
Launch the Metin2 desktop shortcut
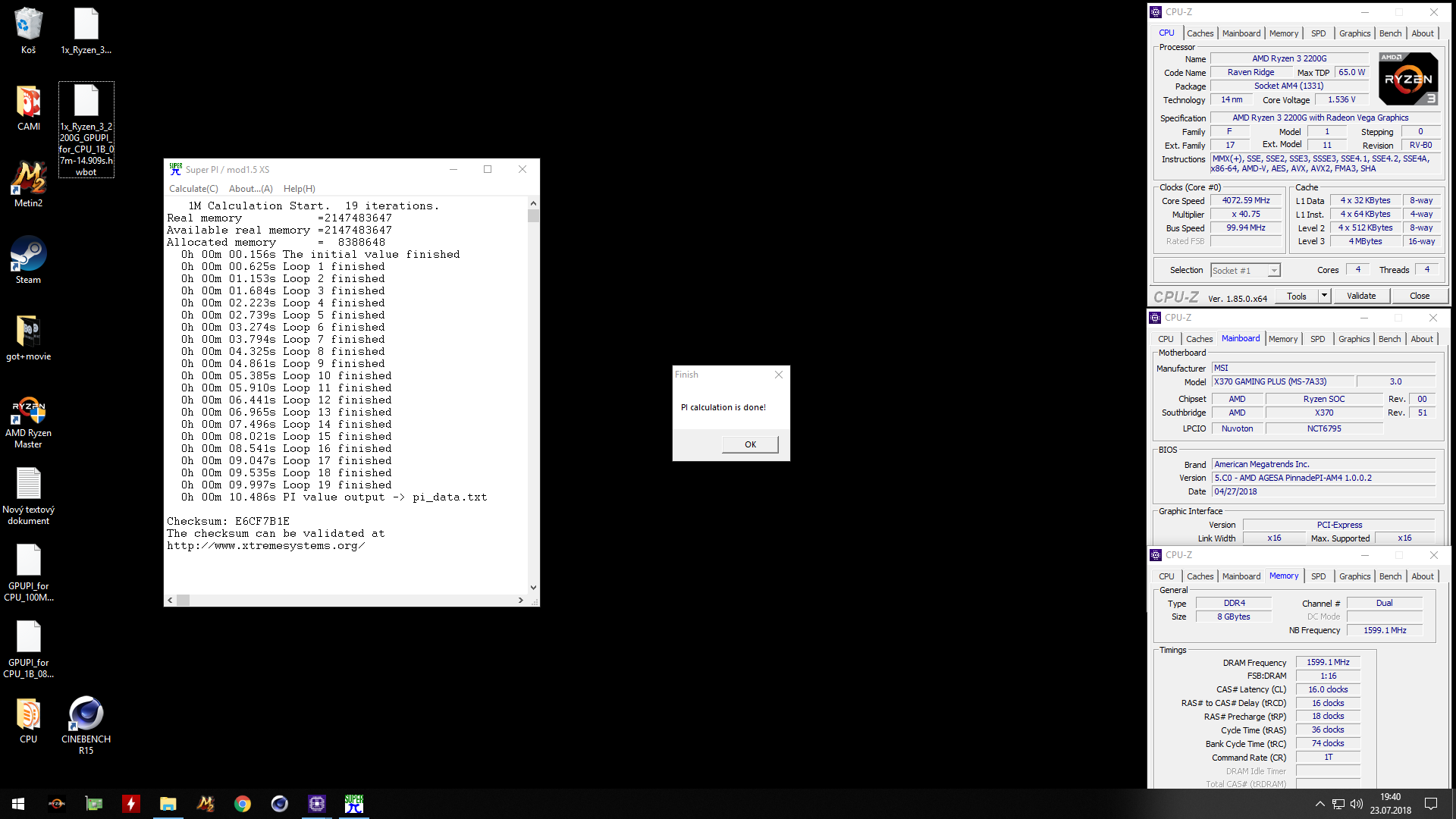(28, 184)
